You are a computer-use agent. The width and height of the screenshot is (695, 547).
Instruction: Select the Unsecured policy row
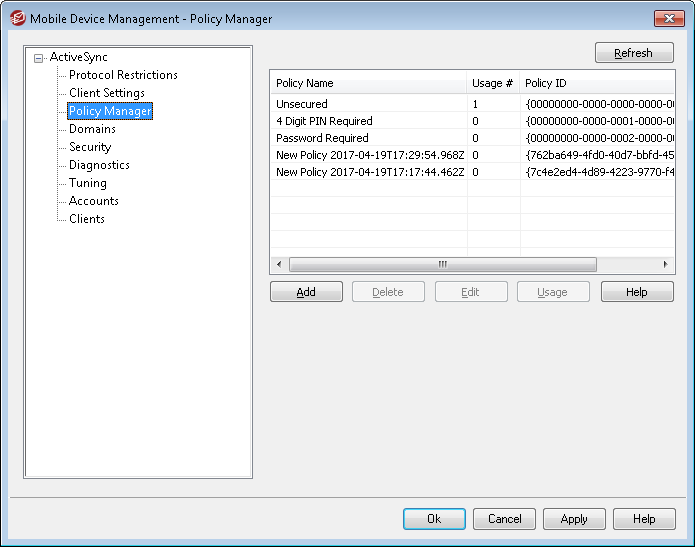coord(302,104)
